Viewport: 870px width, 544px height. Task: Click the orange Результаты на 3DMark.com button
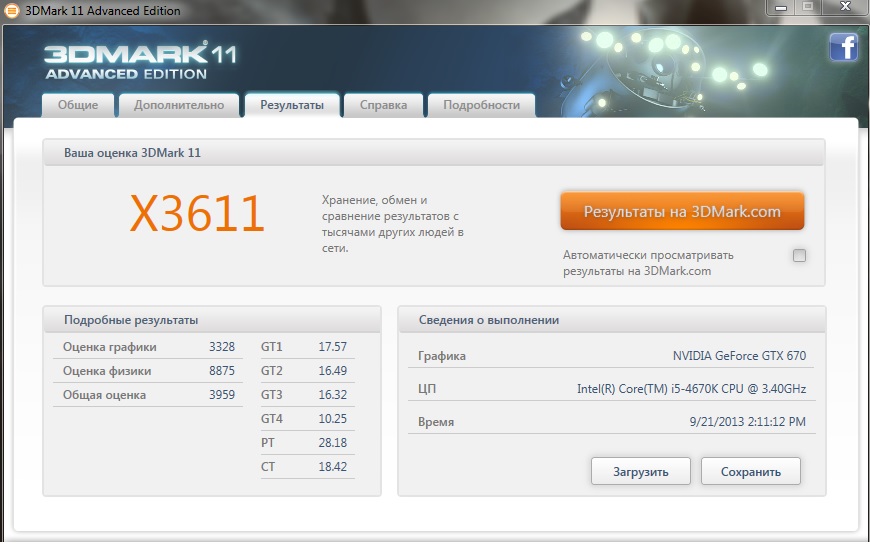682,211
